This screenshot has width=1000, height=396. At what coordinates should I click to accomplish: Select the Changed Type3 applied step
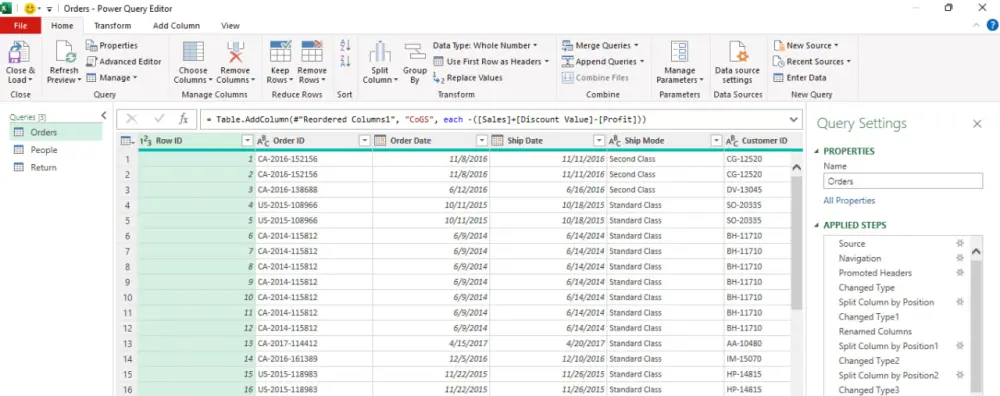pyautogui.click(x=869, y=390)
